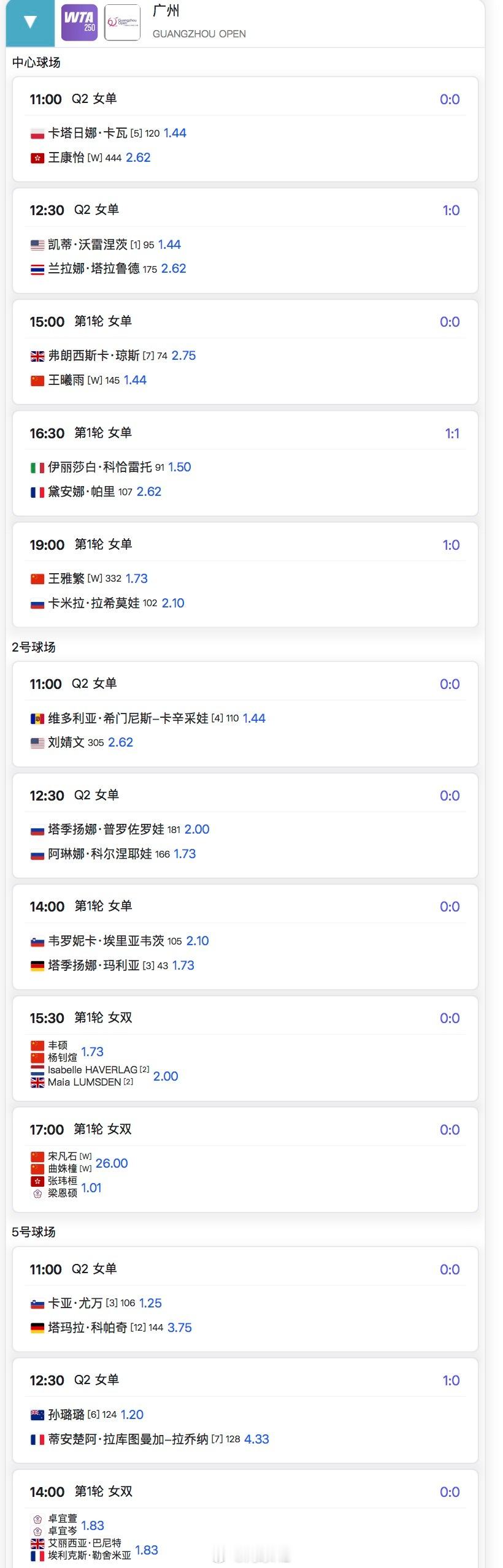Click the WTA 250 logo icon
The height and width of the screenshot is (1568, 503).
pos(80,23)
